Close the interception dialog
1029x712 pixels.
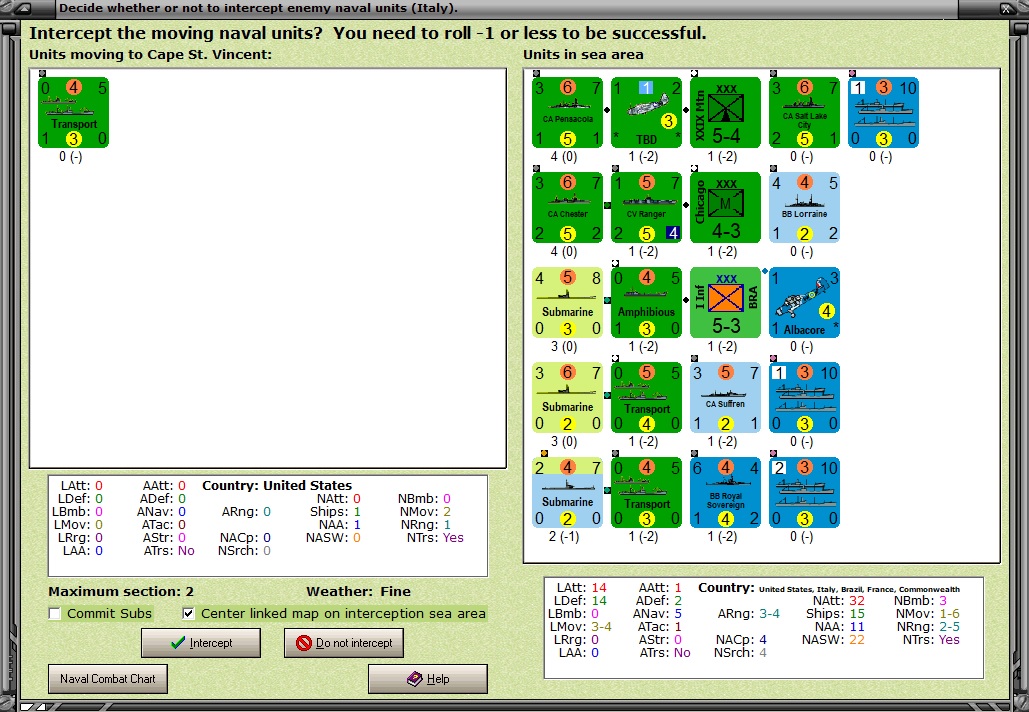[x=1007, y=9]
